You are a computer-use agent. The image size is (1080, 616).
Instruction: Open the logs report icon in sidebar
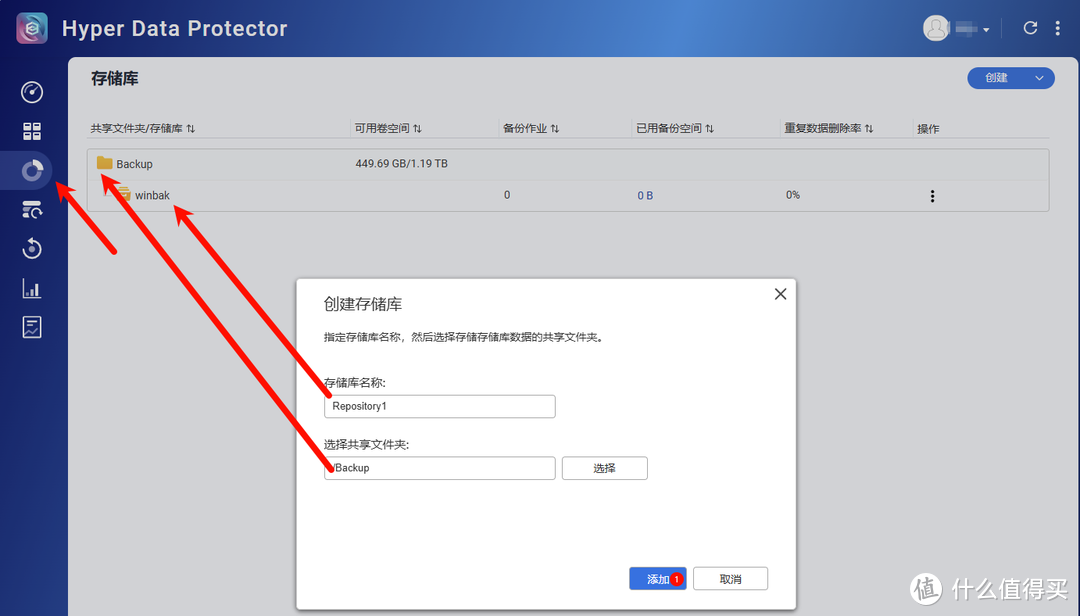point(31,327)
